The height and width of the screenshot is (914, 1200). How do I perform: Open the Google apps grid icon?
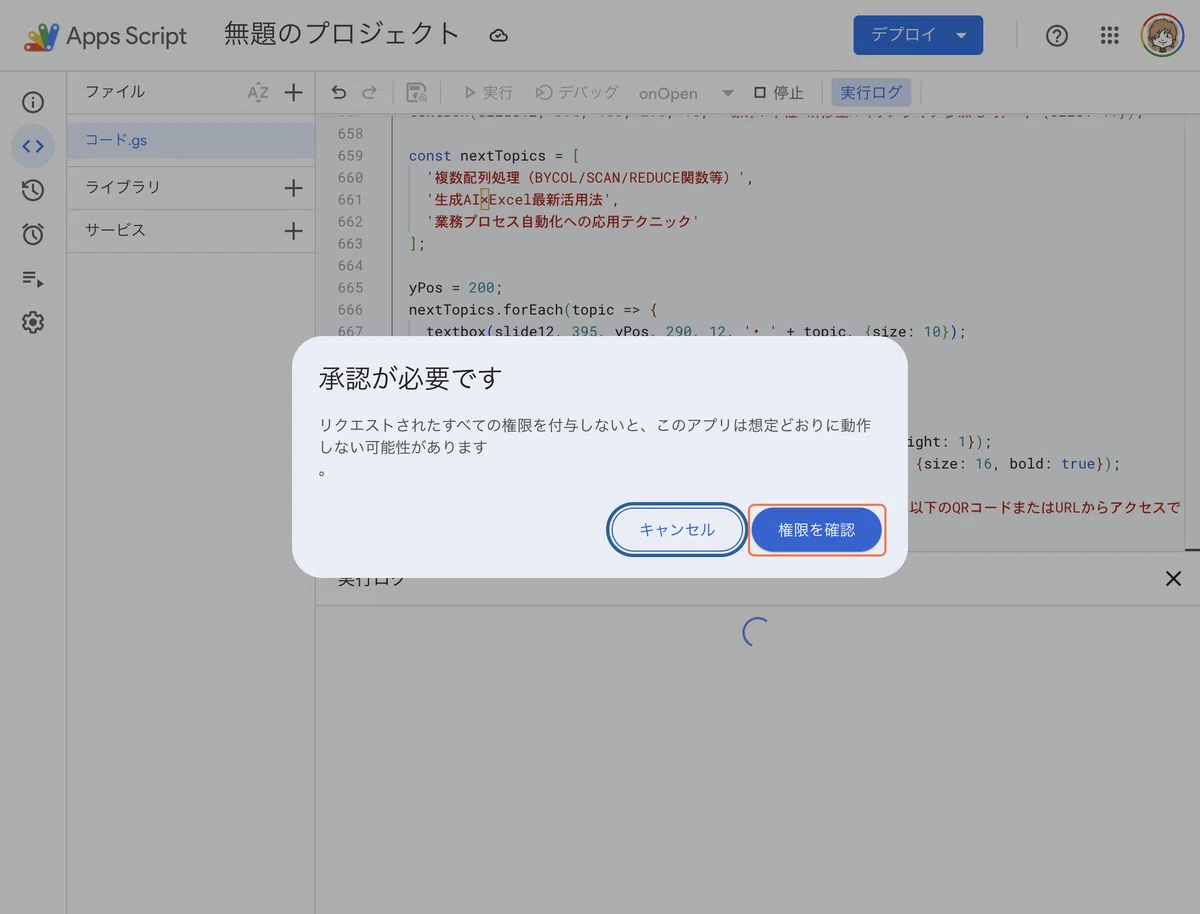coord(1109,36)
